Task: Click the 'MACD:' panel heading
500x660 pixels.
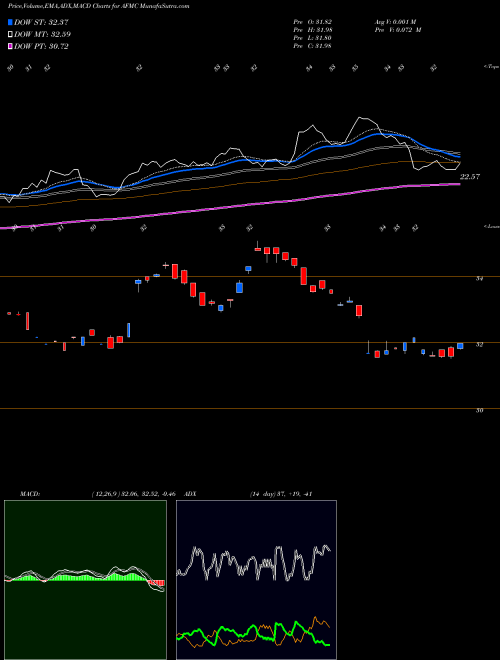Action: [30, 494]
